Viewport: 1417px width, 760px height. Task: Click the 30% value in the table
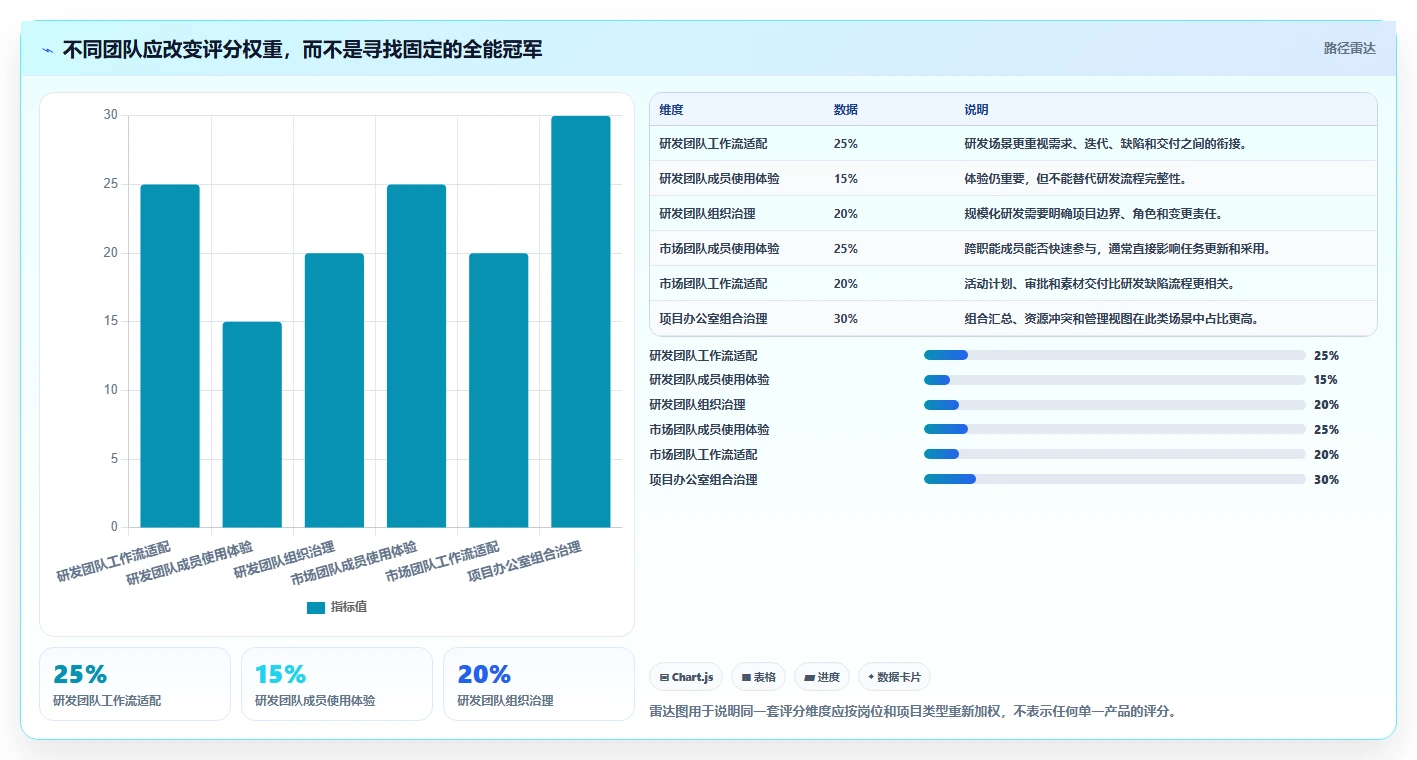[845, 319]
